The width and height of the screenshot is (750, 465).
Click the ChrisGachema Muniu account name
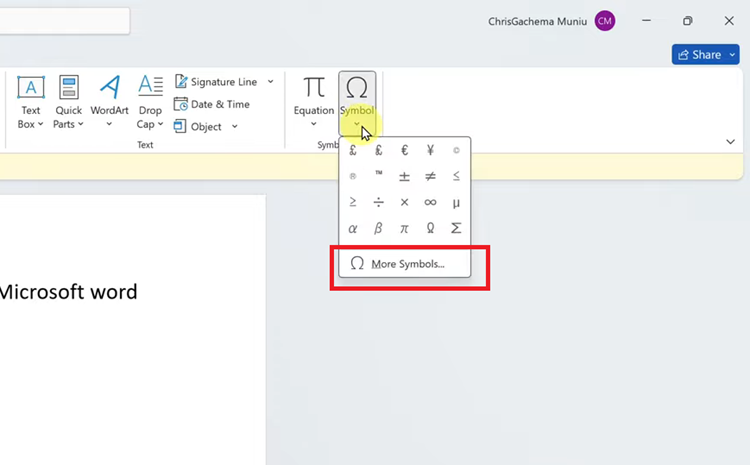click(537, 22)
